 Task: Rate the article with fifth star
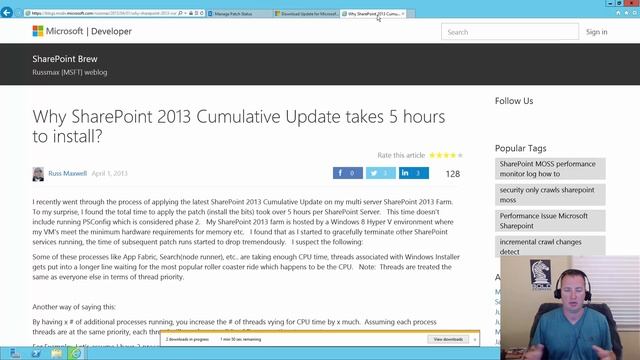point(460,155)
